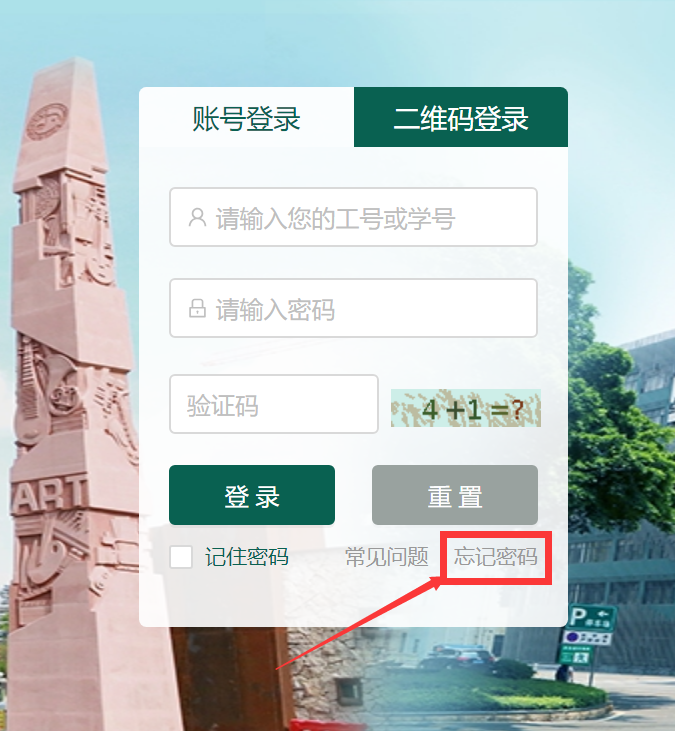Click the 记住密码 label text
Screen dimensions: 675x731
click(x=247, y=557)
